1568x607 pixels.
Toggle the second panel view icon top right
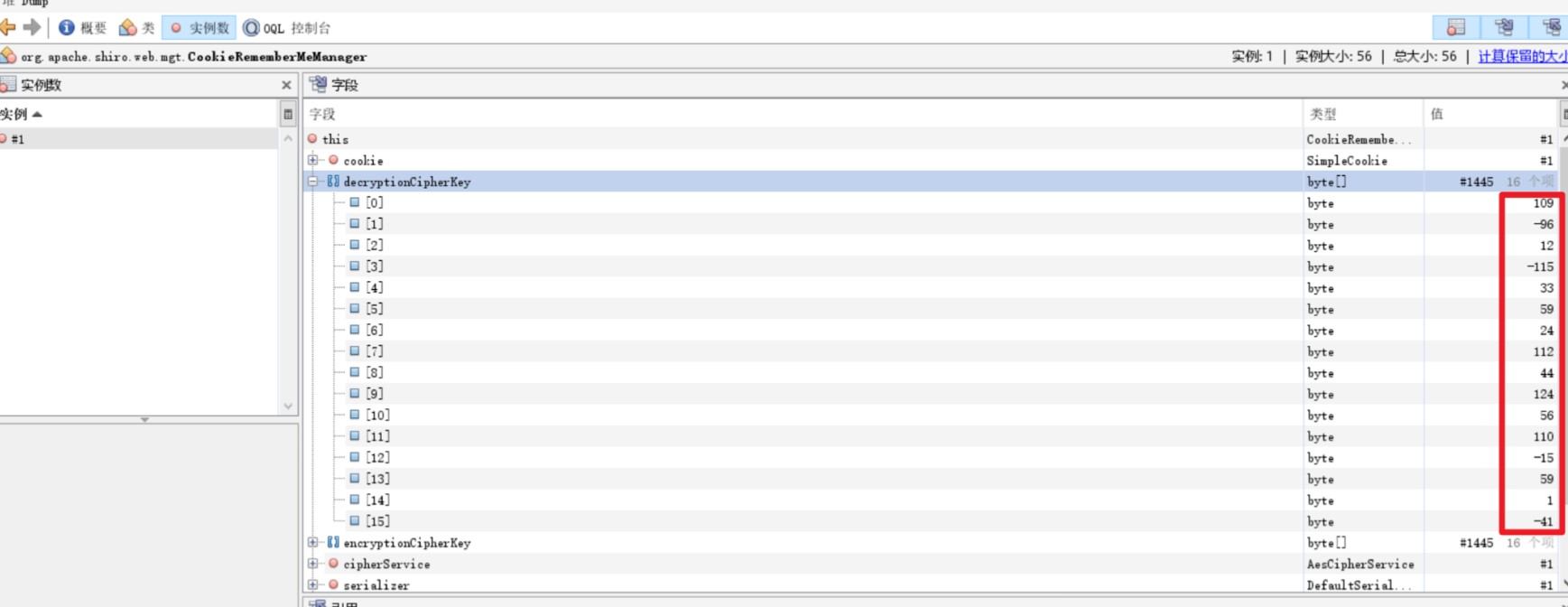[1504, 27]
